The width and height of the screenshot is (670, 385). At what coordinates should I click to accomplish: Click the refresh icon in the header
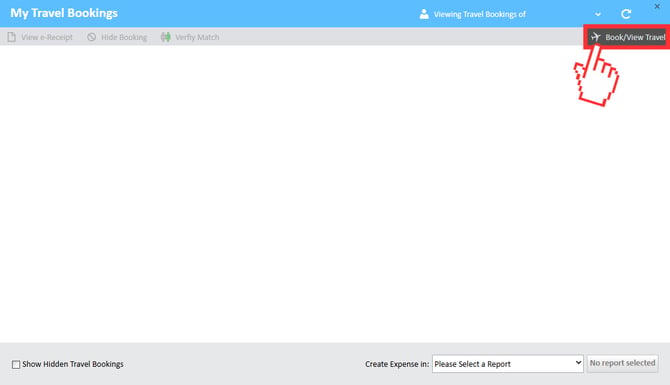pyautogui.click(x=626, y=14)
